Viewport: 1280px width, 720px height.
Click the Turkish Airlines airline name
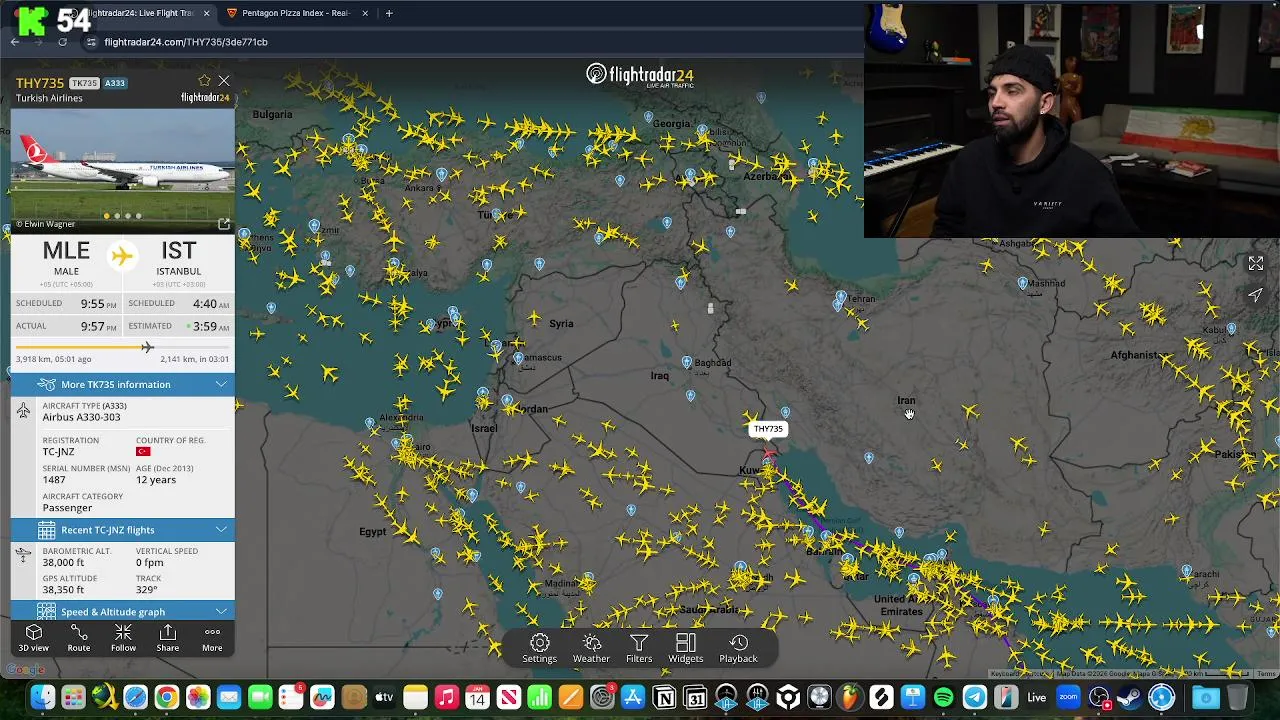(x=49, y=98)
